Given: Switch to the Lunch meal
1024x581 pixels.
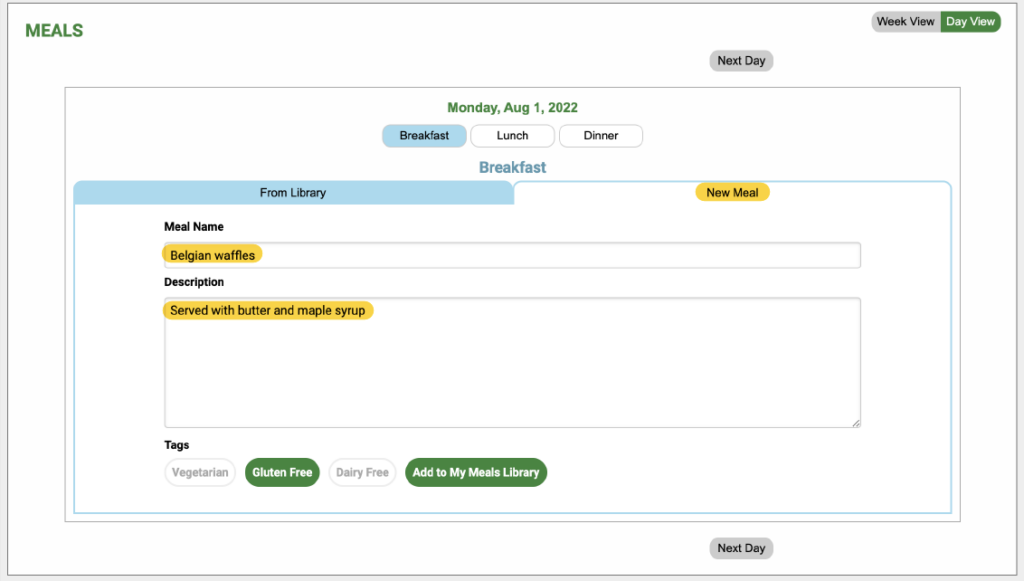Looking at the screenshot, I should point(513,136).
